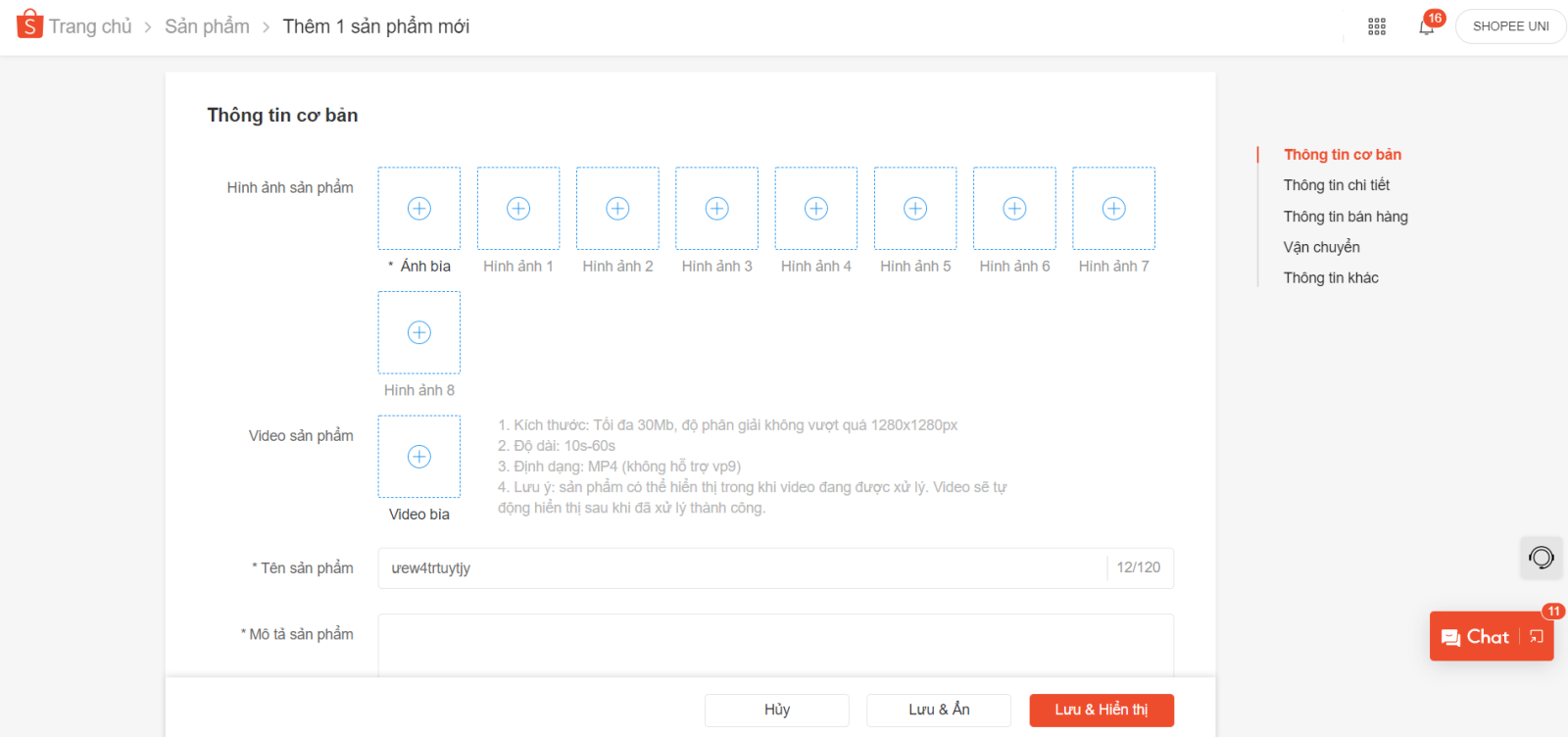Expand the chat window icon
The height and width of the screenshot is (737, 1568).
1537,637
